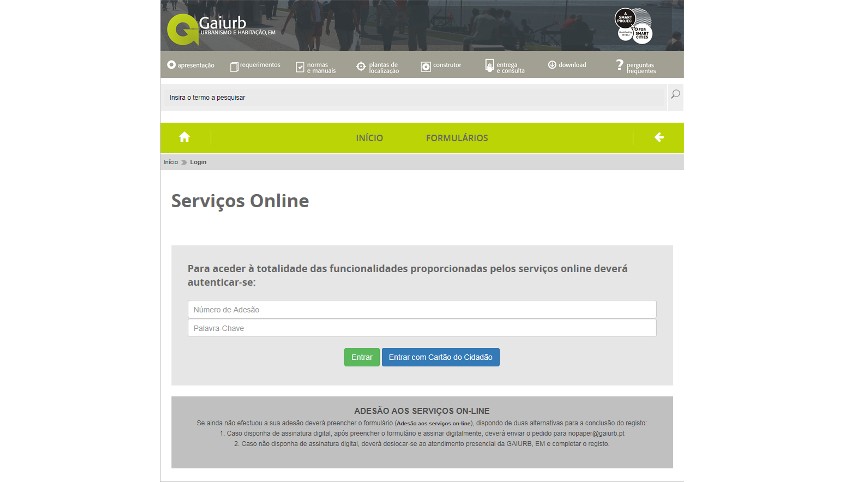Click the magnifying glass search icon
Viewport: 844px width, 482px height.
tap(675, 96)
